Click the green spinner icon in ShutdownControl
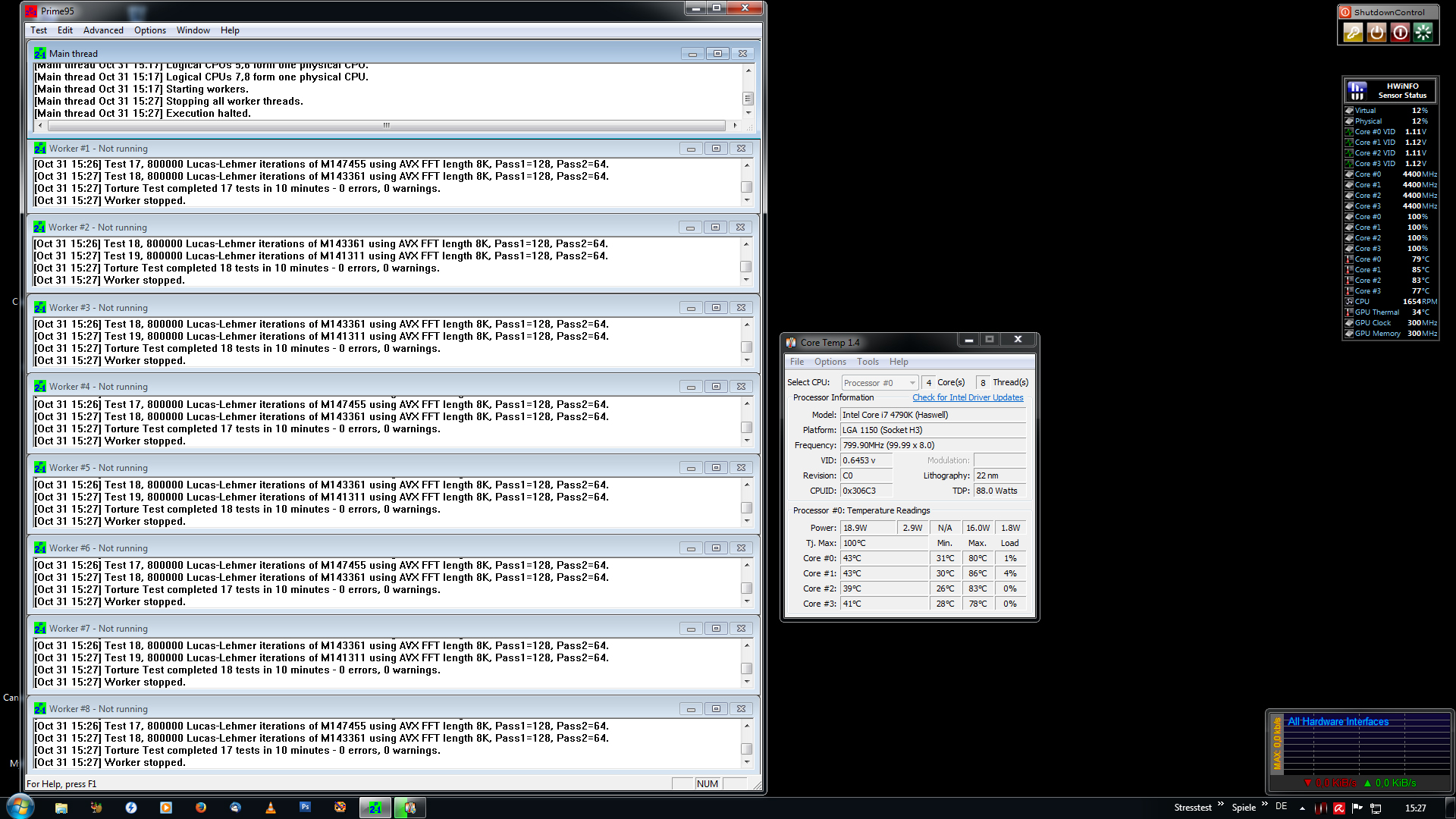Viewport: 1456px width, 819px height. [1423, 33]
